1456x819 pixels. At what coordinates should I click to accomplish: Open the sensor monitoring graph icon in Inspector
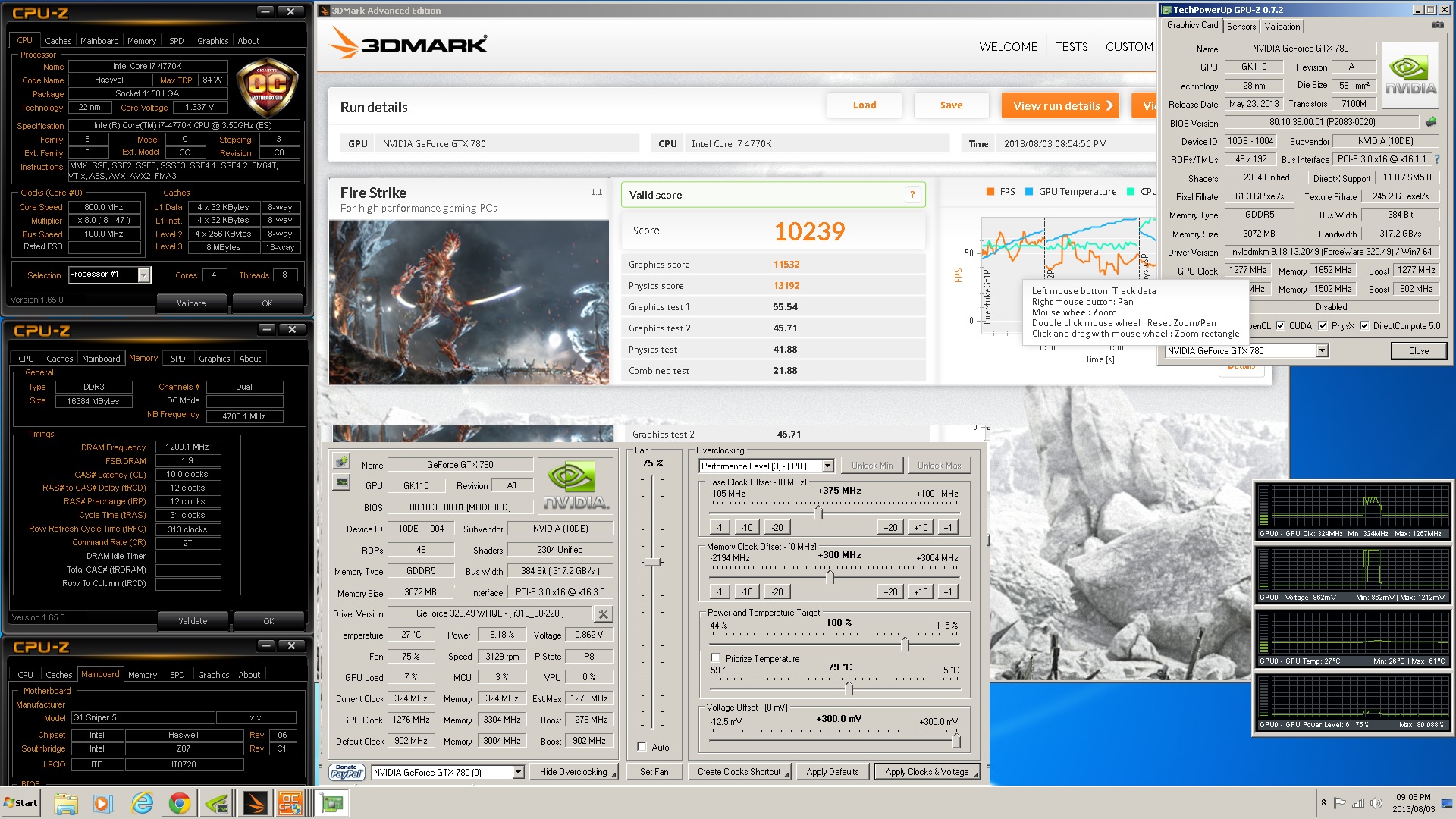[x=341, y=482]
